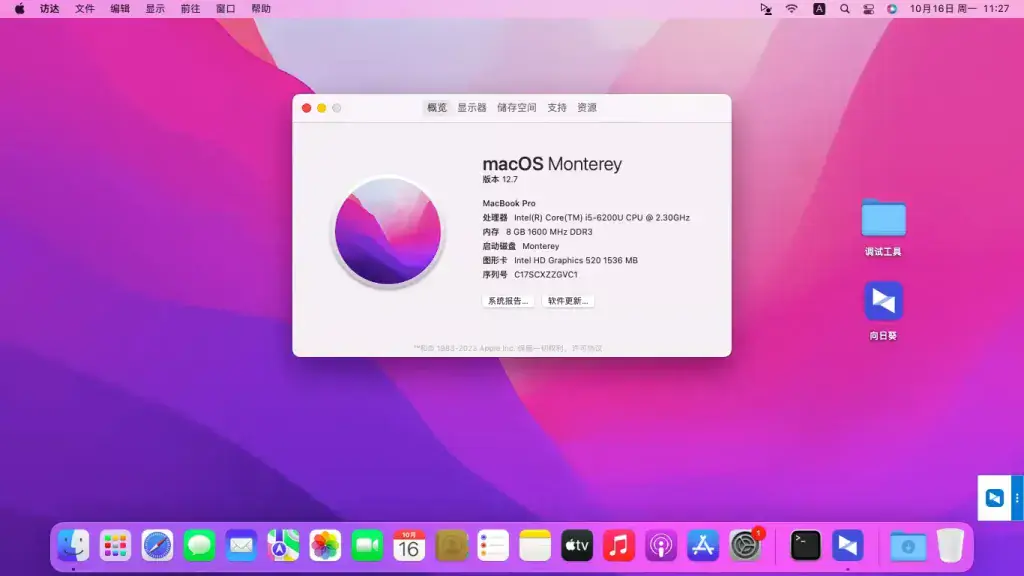Open the 许可协议 link in the footer

[587, 349]
